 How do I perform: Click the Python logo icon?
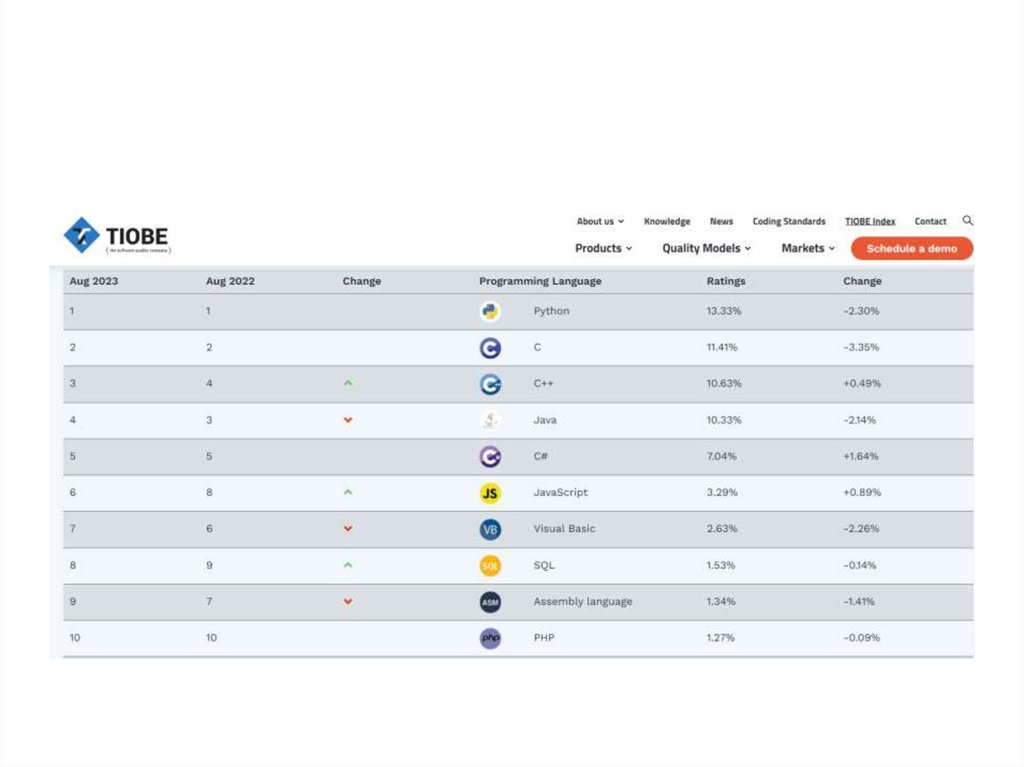click(490, 312)
